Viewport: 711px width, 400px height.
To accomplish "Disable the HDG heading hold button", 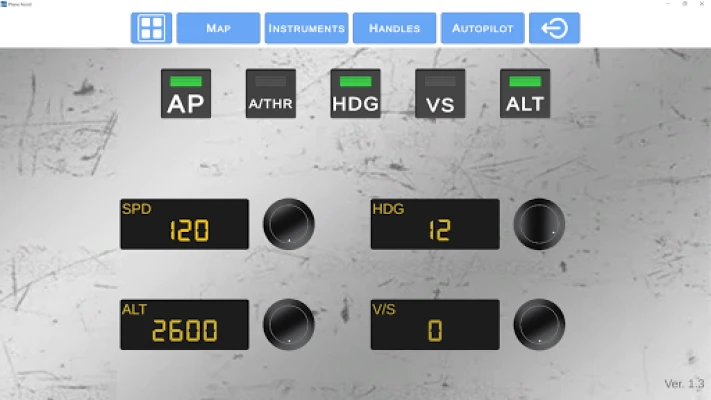I will tap(355, 94).
